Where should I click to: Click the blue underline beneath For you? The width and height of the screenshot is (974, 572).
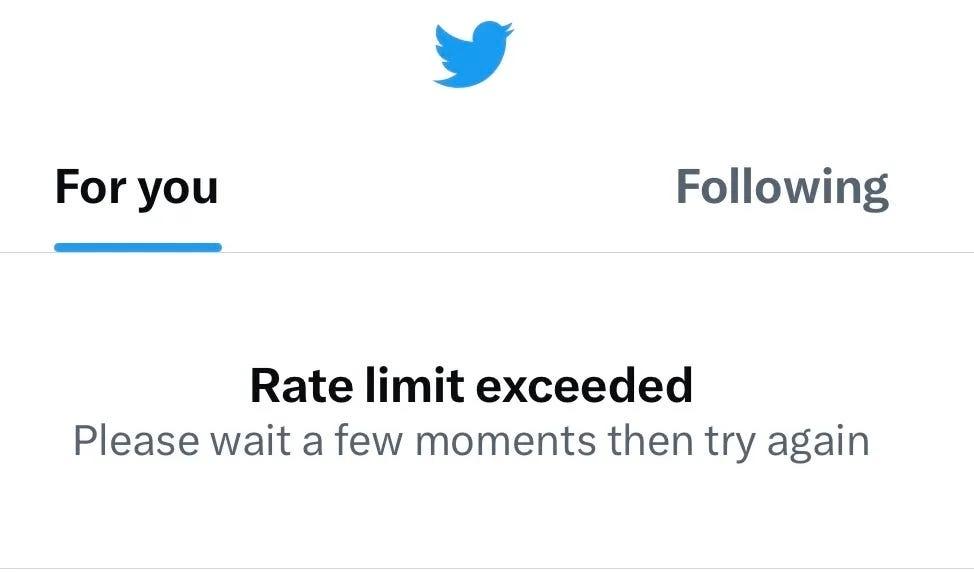[x=138, y=247]
